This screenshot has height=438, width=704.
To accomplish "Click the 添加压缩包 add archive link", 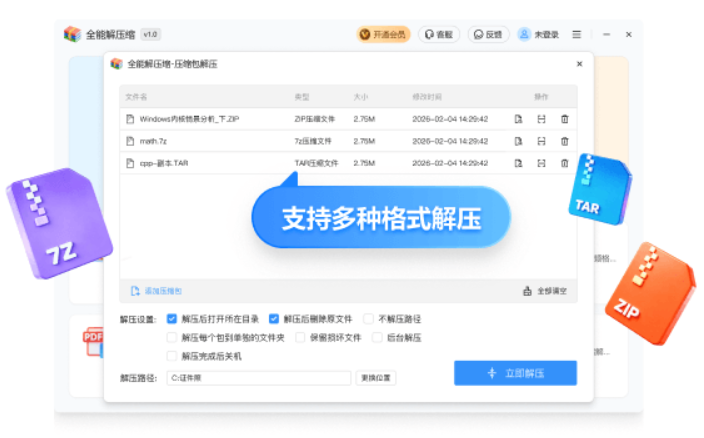I will click(156, 291).
